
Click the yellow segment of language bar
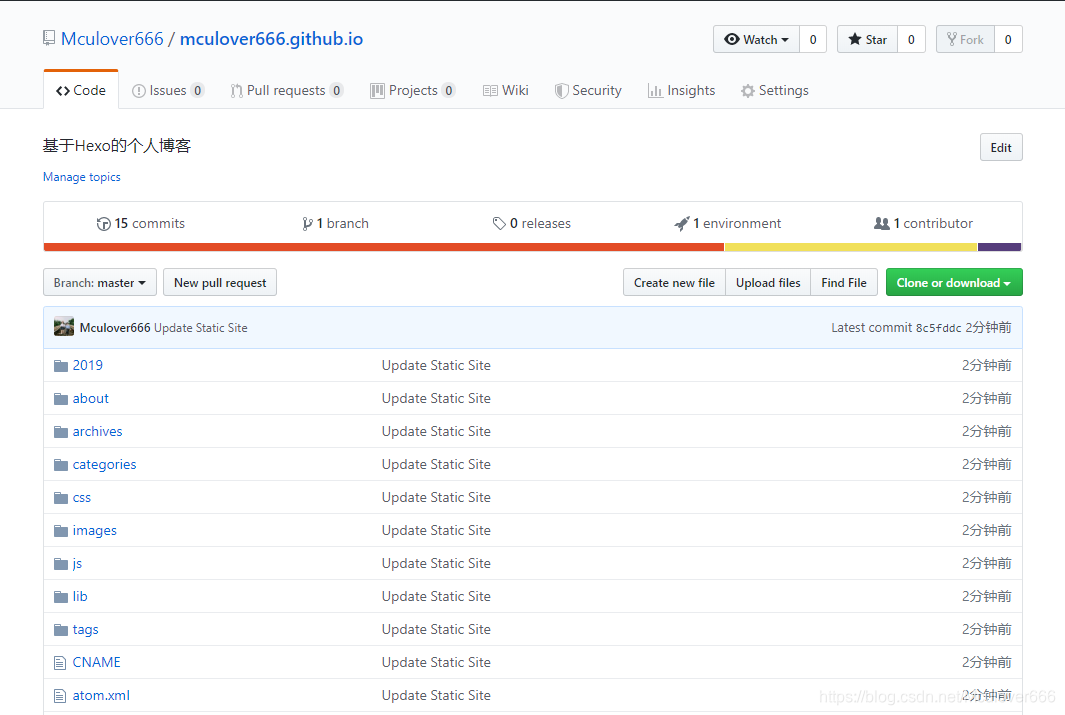pos(851,247)
